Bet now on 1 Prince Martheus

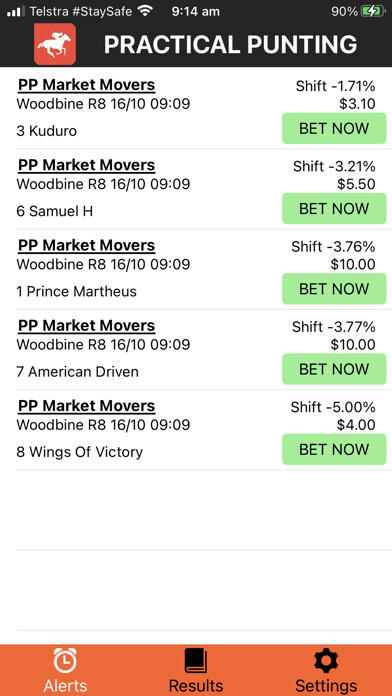(334, 289)
